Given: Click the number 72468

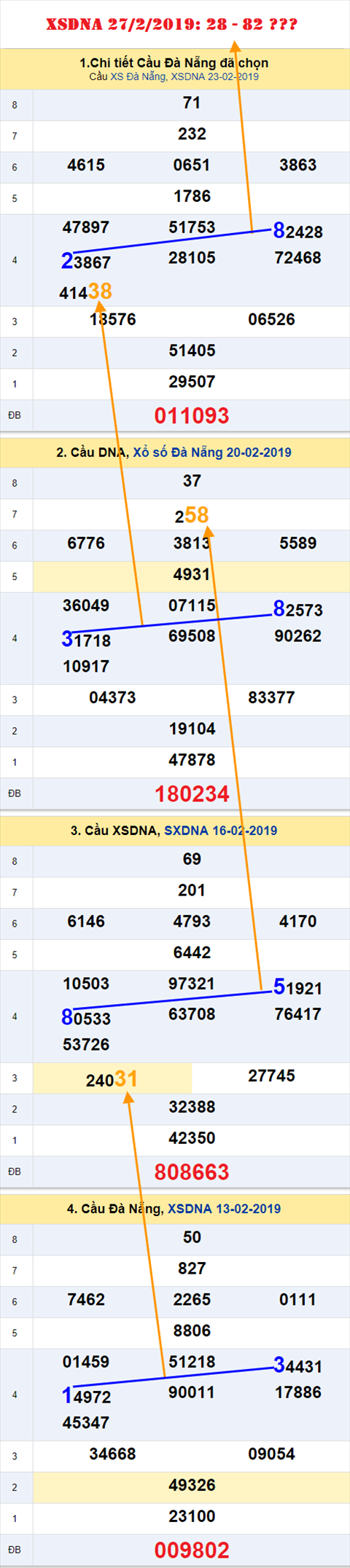Looking at the screenshot, I should pyautogui.click(x=297, y=258).
